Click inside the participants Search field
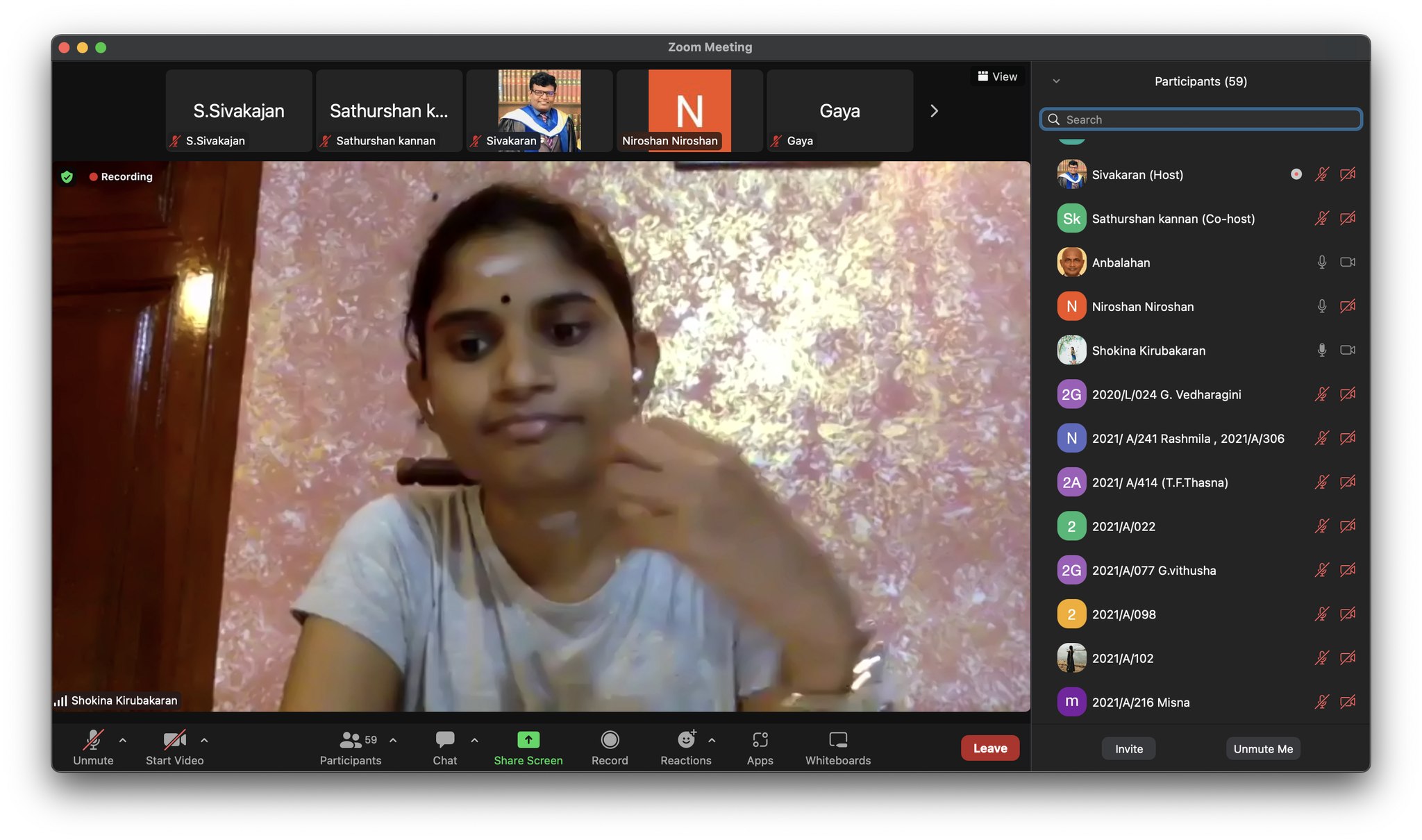Image resolution: width=1422 pixels, height=840 pixels. (1201, 119)
